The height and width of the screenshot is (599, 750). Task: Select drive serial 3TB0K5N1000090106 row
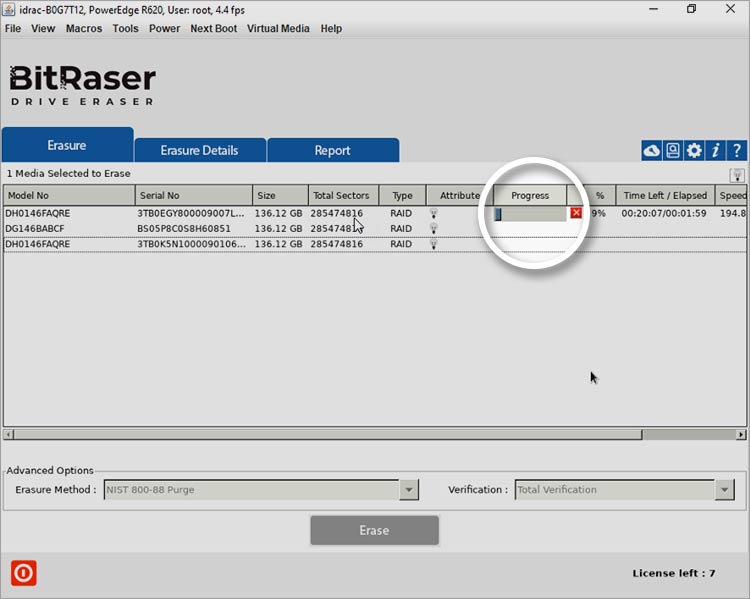click(x=375, y=244)
